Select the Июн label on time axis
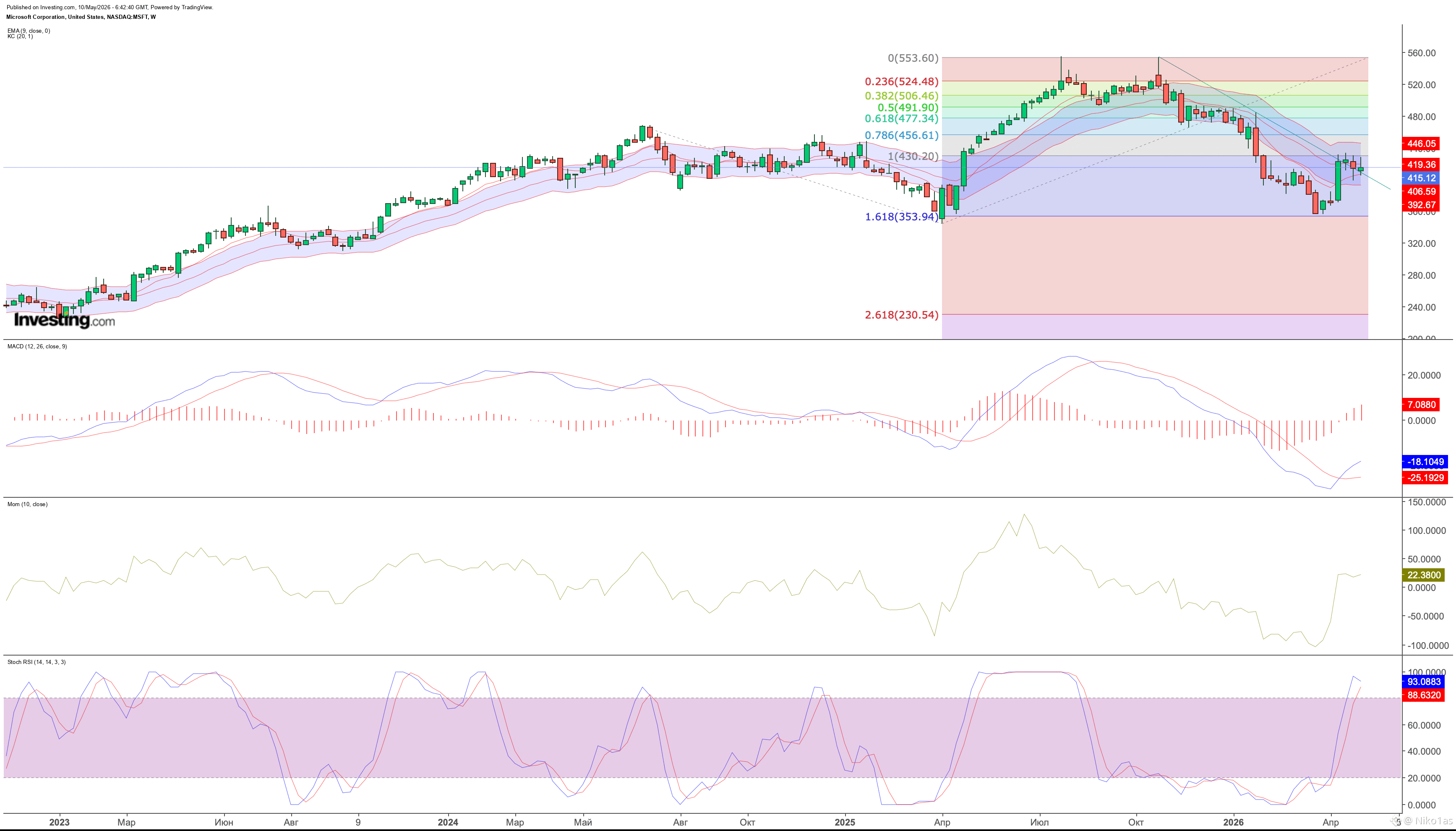 tap(224, 823)
